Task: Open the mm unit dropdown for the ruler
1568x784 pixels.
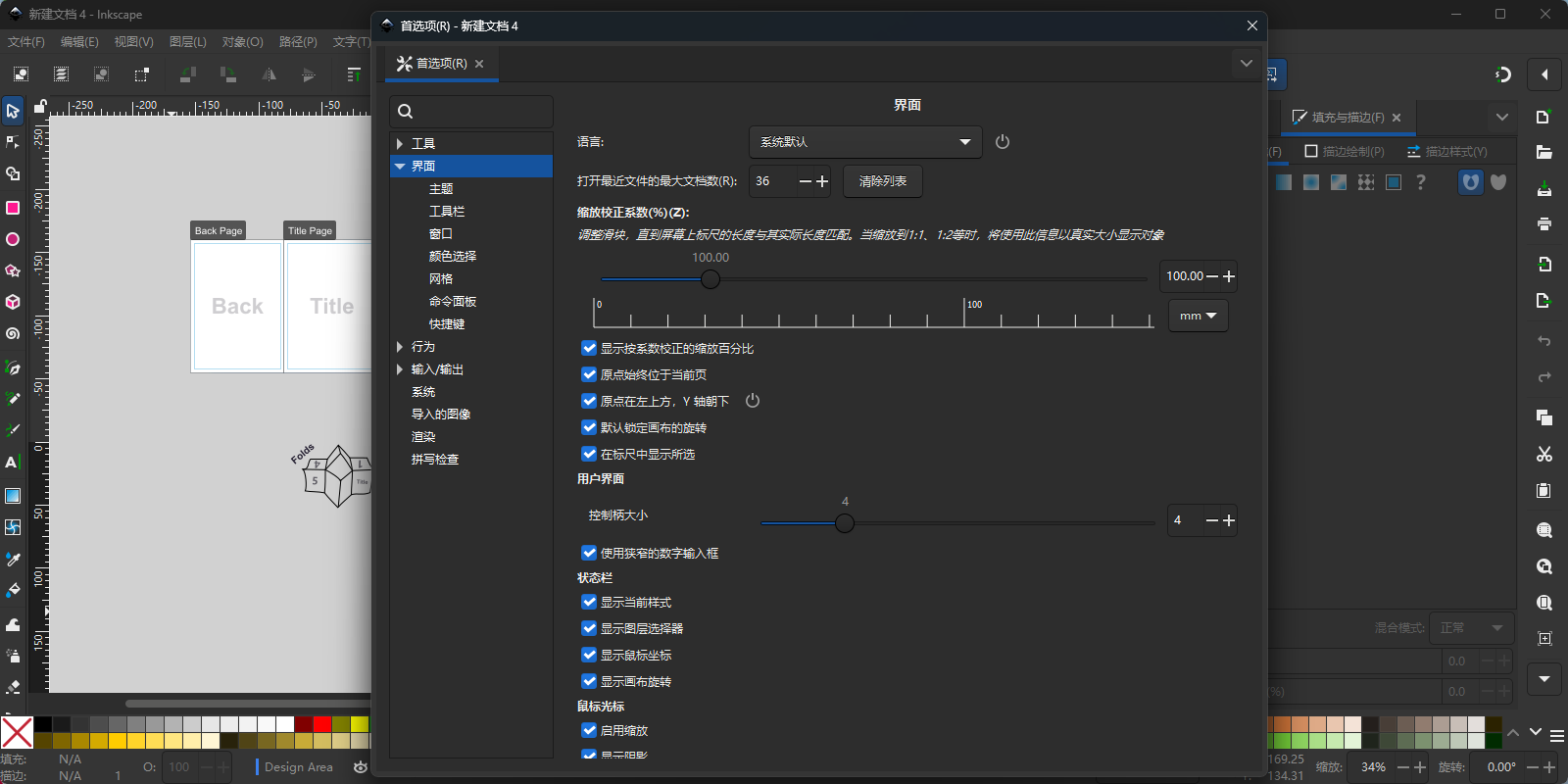Action: [x=1198, y=316]
